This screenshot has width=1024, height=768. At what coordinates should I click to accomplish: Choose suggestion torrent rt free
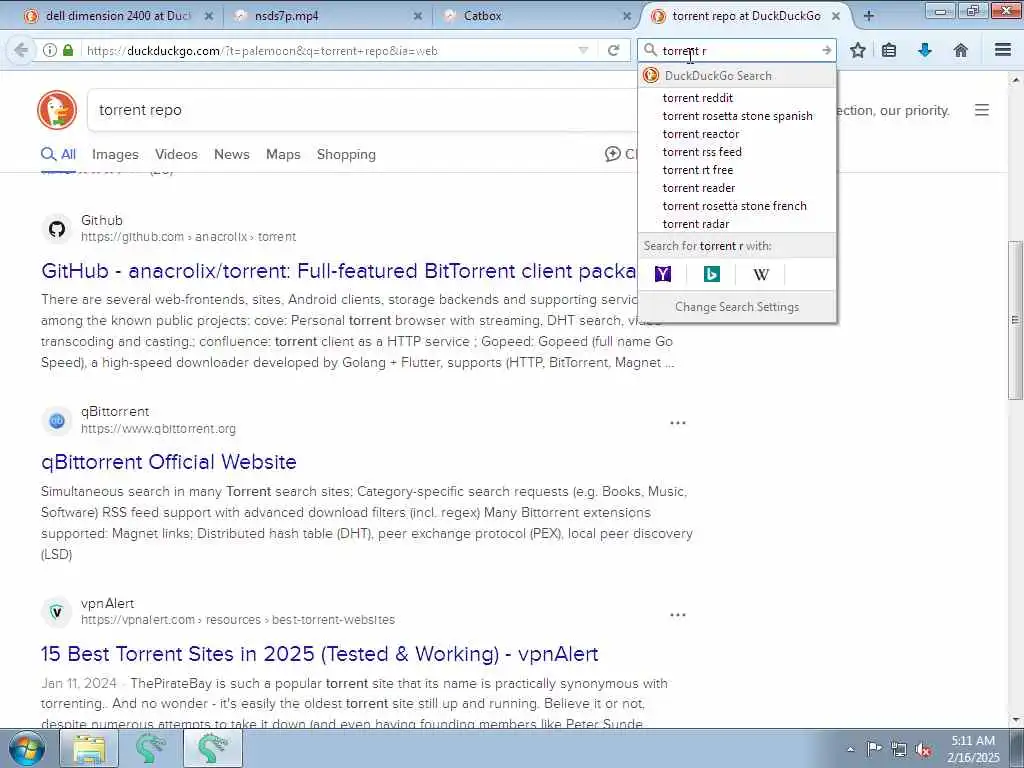point(737,170)
